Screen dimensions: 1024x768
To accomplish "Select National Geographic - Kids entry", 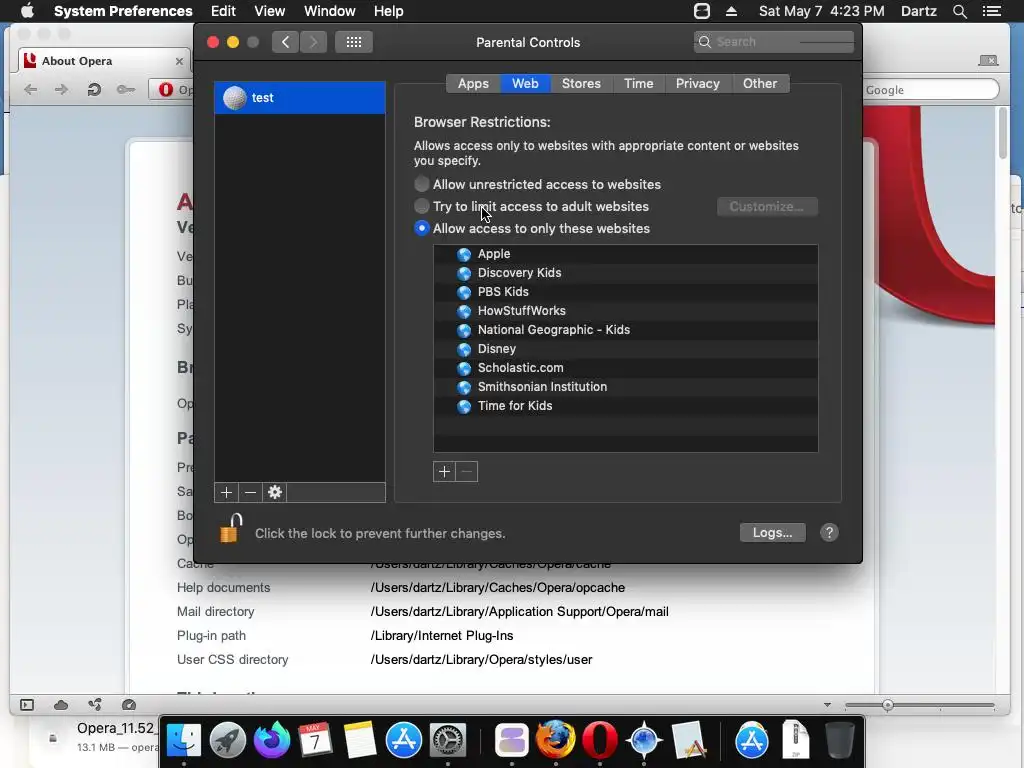I will [626, 330].
